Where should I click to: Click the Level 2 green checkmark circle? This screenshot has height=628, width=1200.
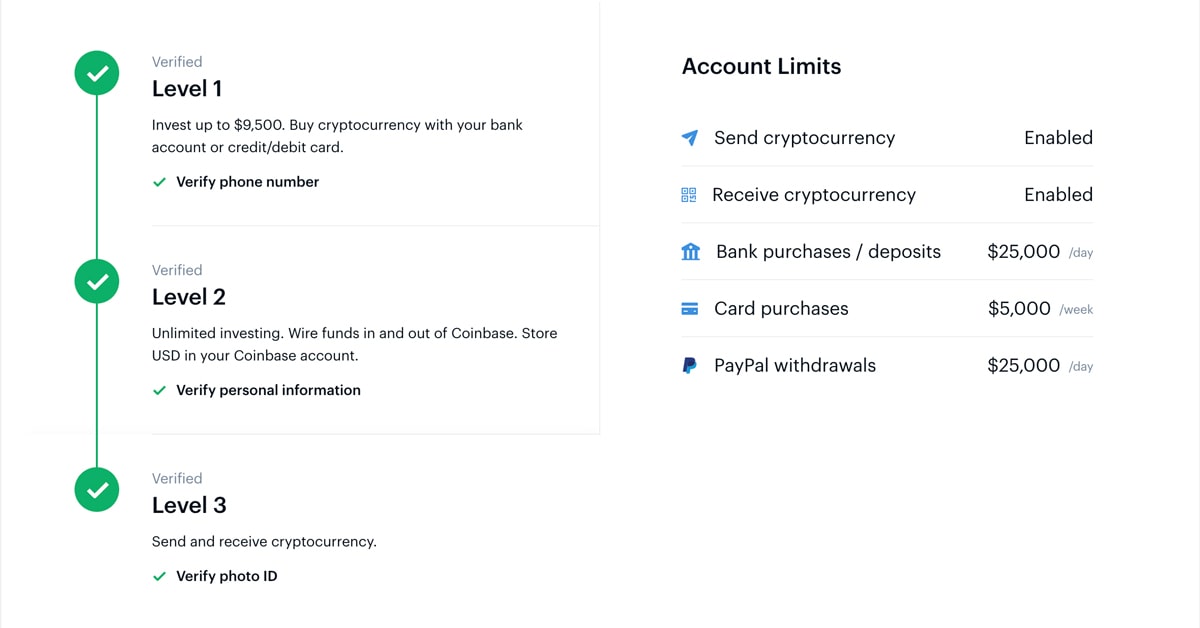(x=96, y=281)
